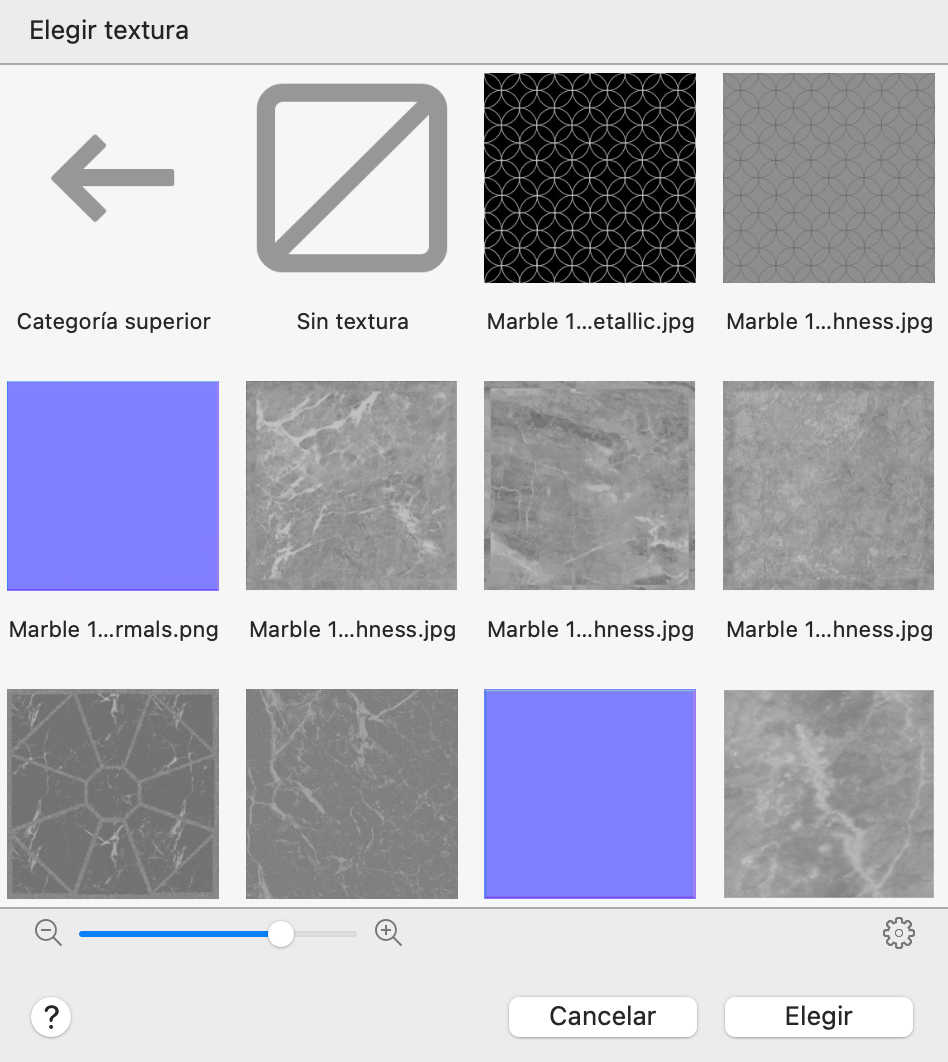Image resolution: width=948 pixels, height=1062 pixels.
Task: Open help with the question mark button
Action: pos(51,1018)
